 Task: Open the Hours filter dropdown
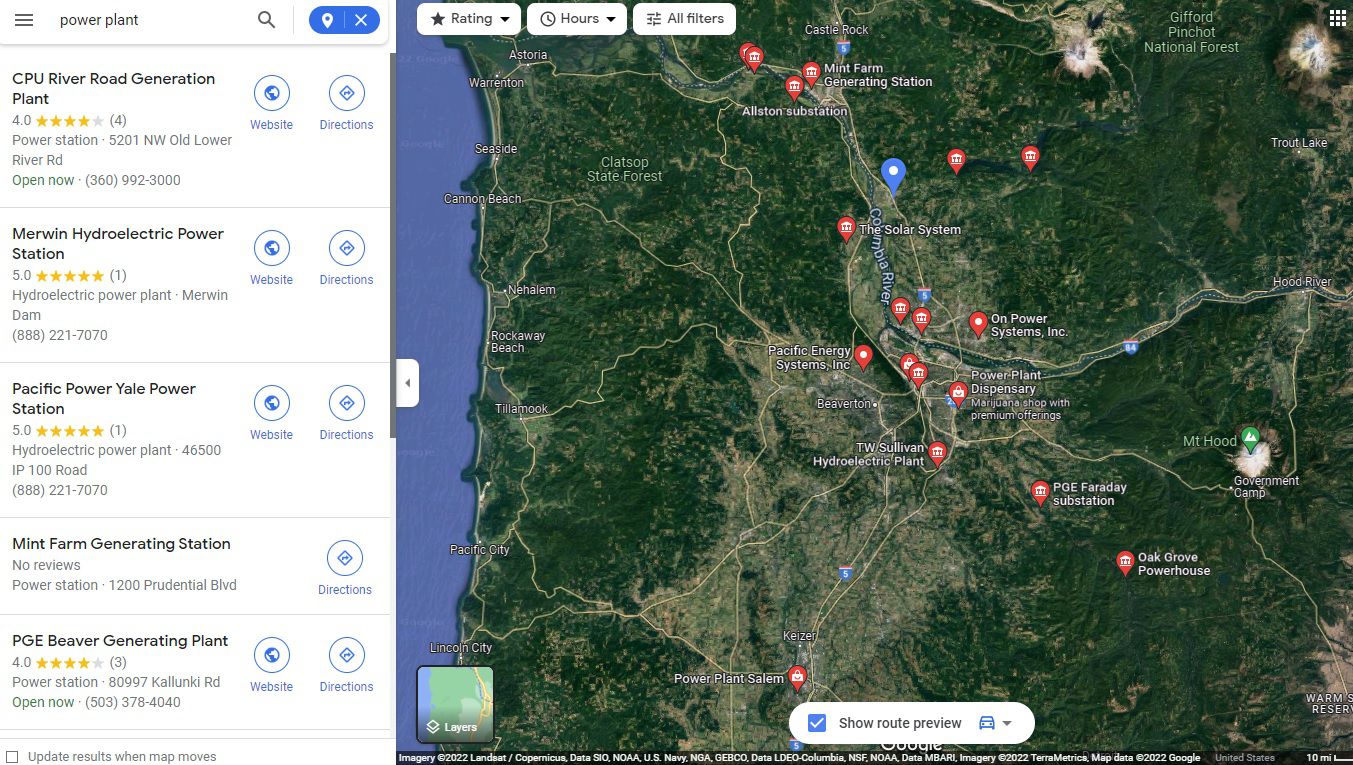577,19
